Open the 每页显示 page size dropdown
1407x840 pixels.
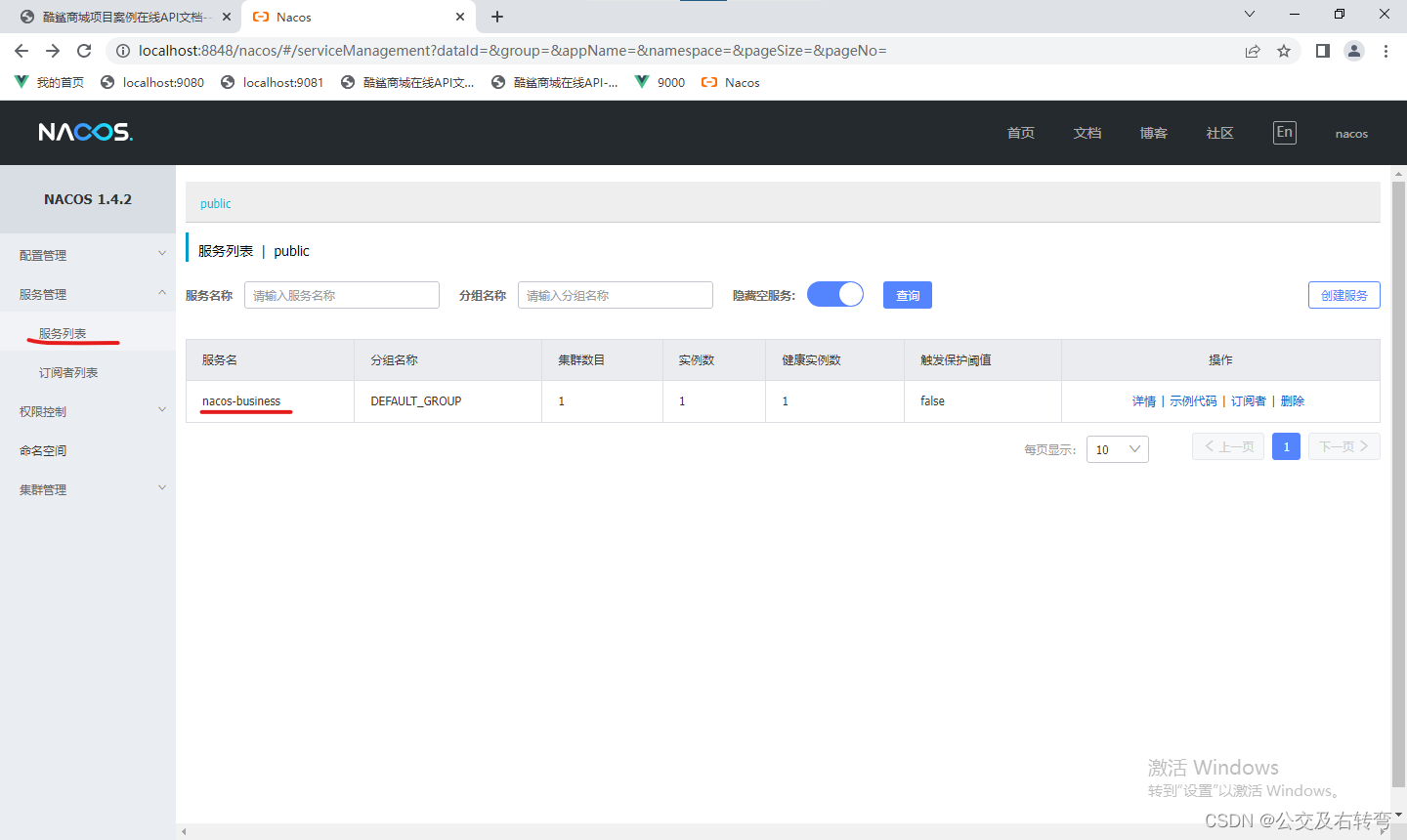[x=1117, y=448]
